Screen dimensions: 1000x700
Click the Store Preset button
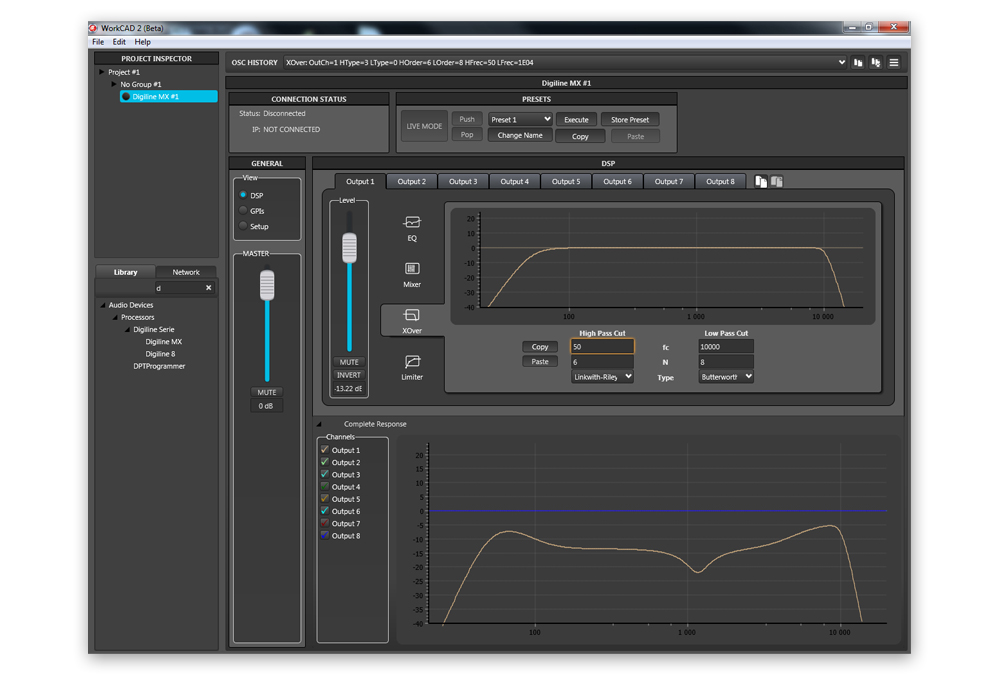630,120
